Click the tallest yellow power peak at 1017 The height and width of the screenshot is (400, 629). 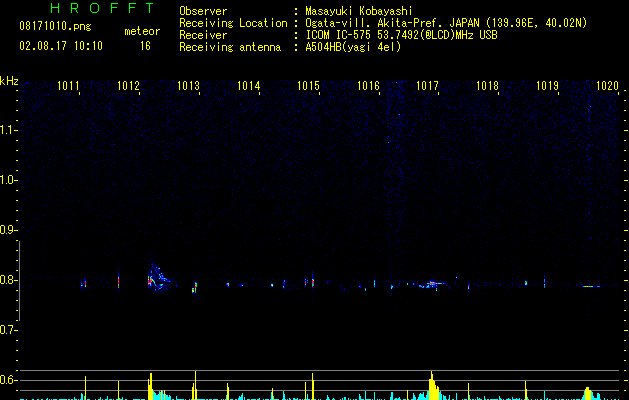point(432,386)
